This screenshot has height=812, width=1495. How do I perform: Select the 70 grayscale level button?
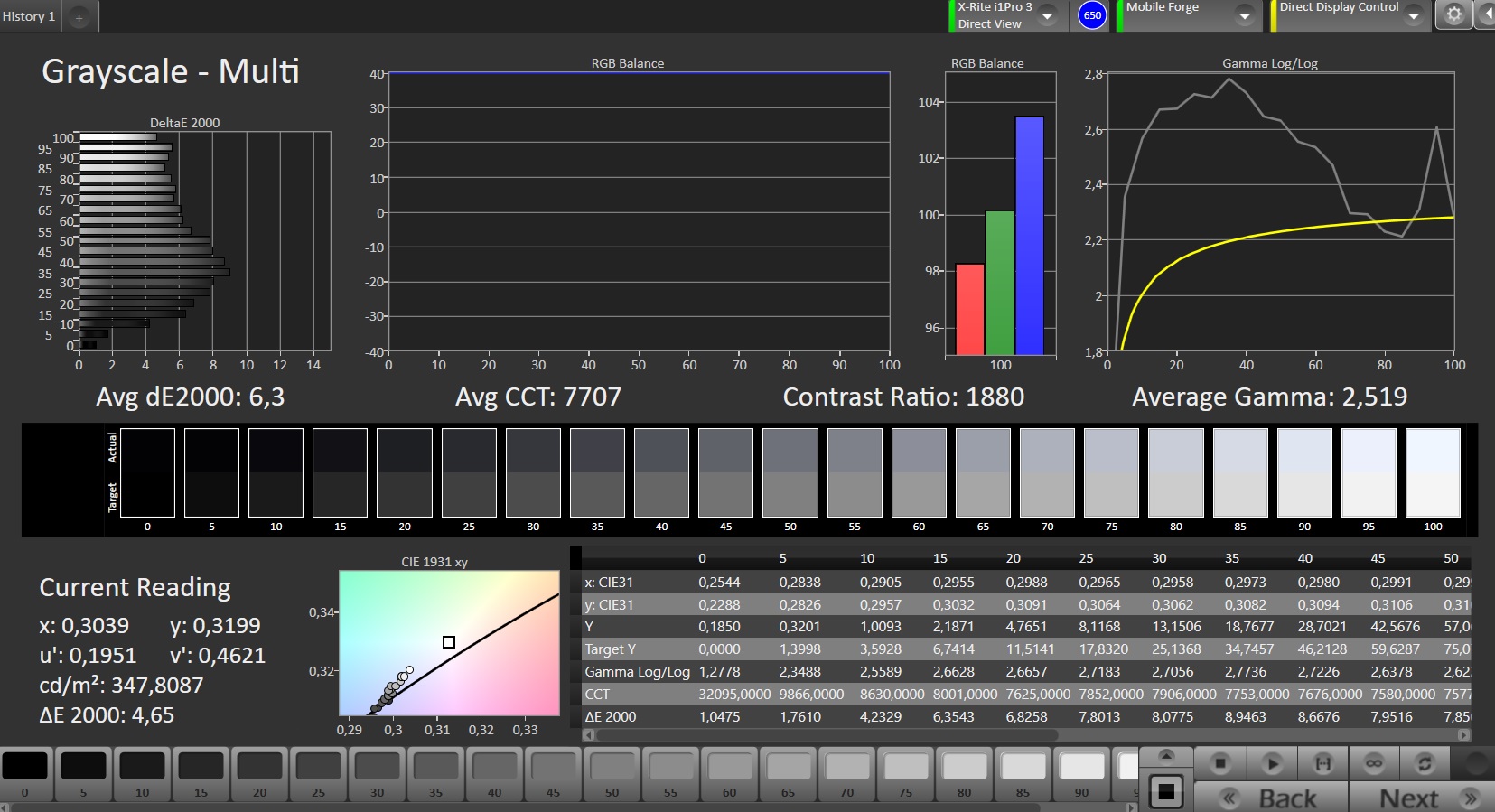pos(846,774)
